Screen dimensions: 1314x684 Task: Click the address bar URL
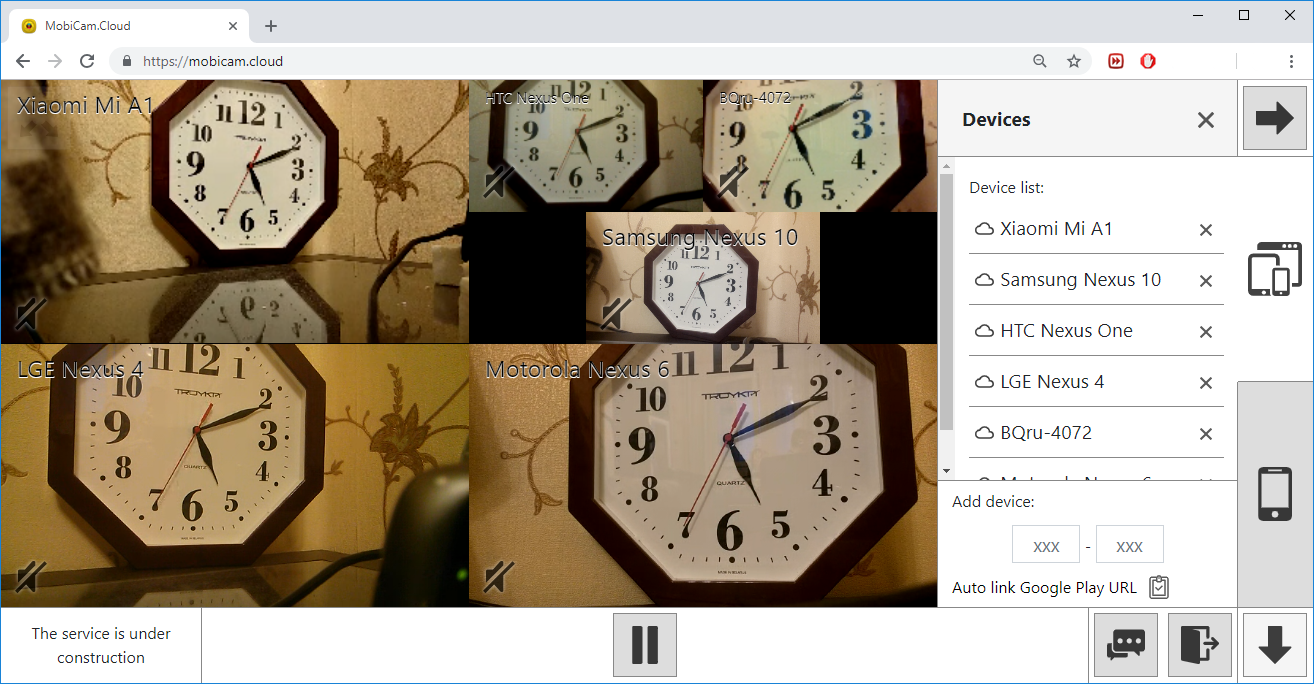tap(213, 61)
